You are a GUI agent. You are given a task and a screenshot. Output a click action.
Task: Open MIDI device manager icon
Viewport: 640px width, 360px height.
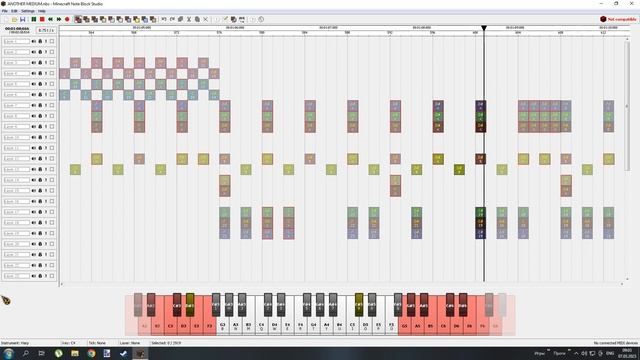[x=242, y=19]
